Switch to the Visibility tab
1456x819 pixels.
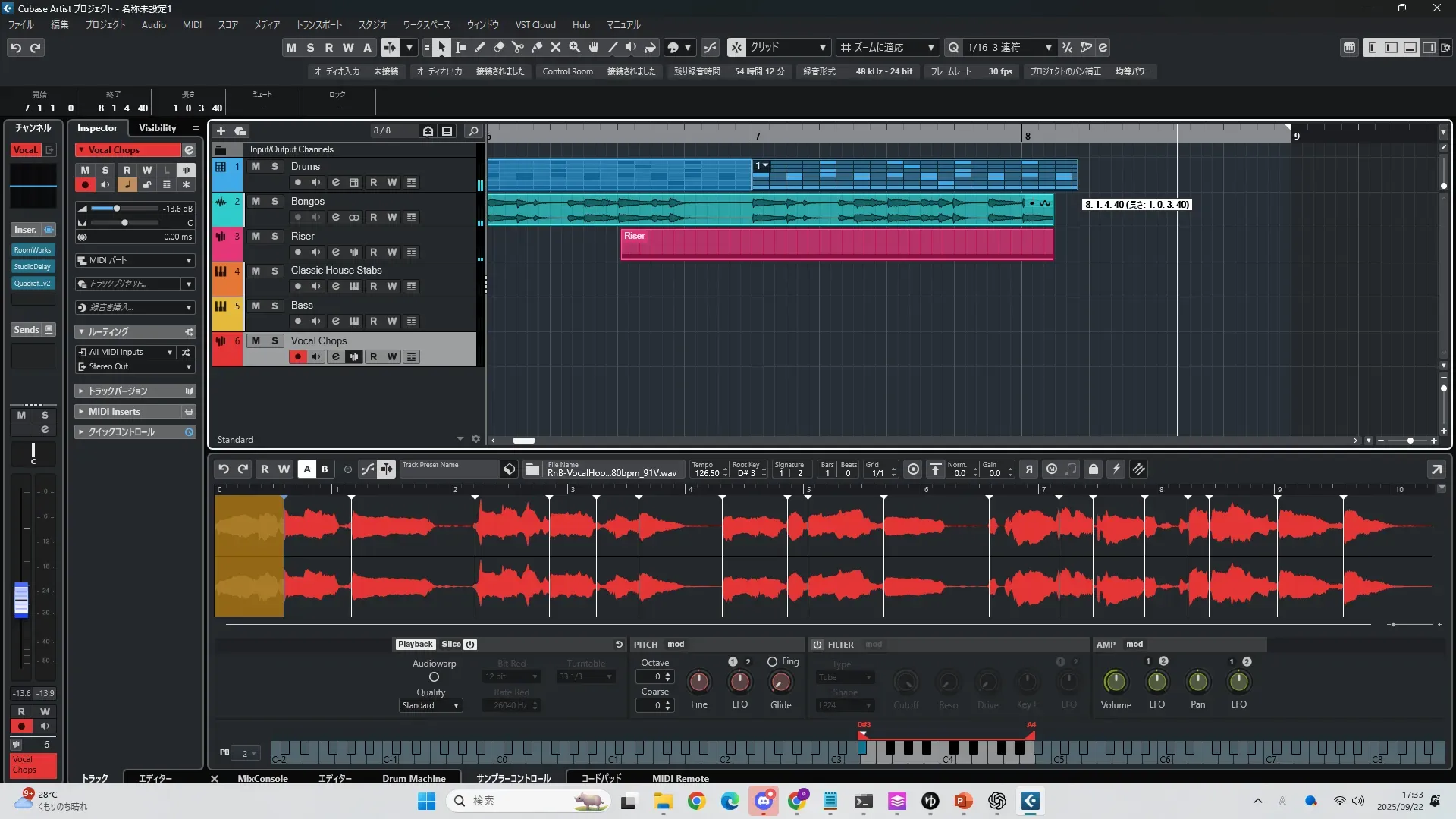157,128
